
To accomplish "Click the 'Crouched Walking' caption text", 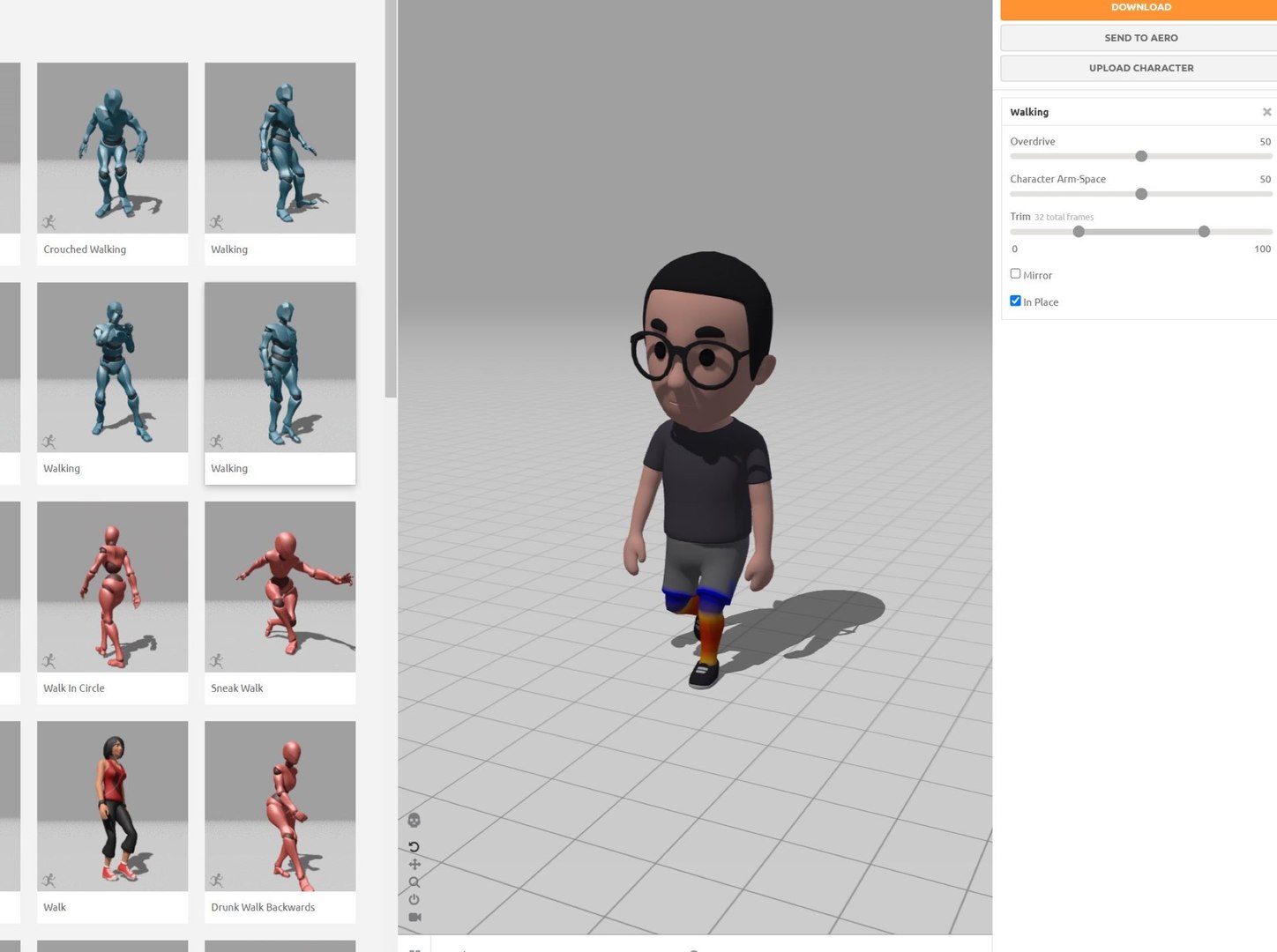I will [85, 249].
